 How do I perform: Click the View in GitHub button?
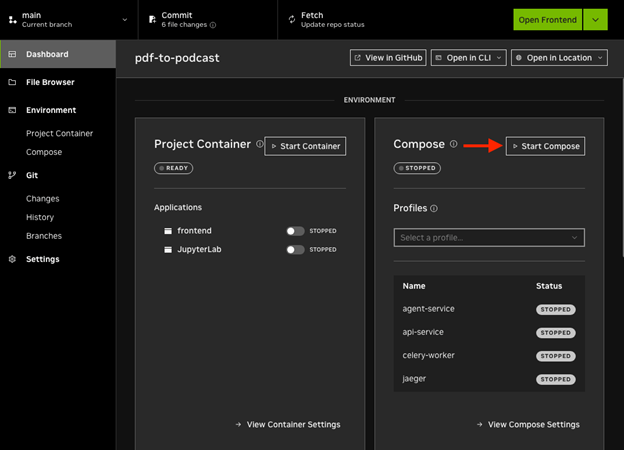coord(388,58)
